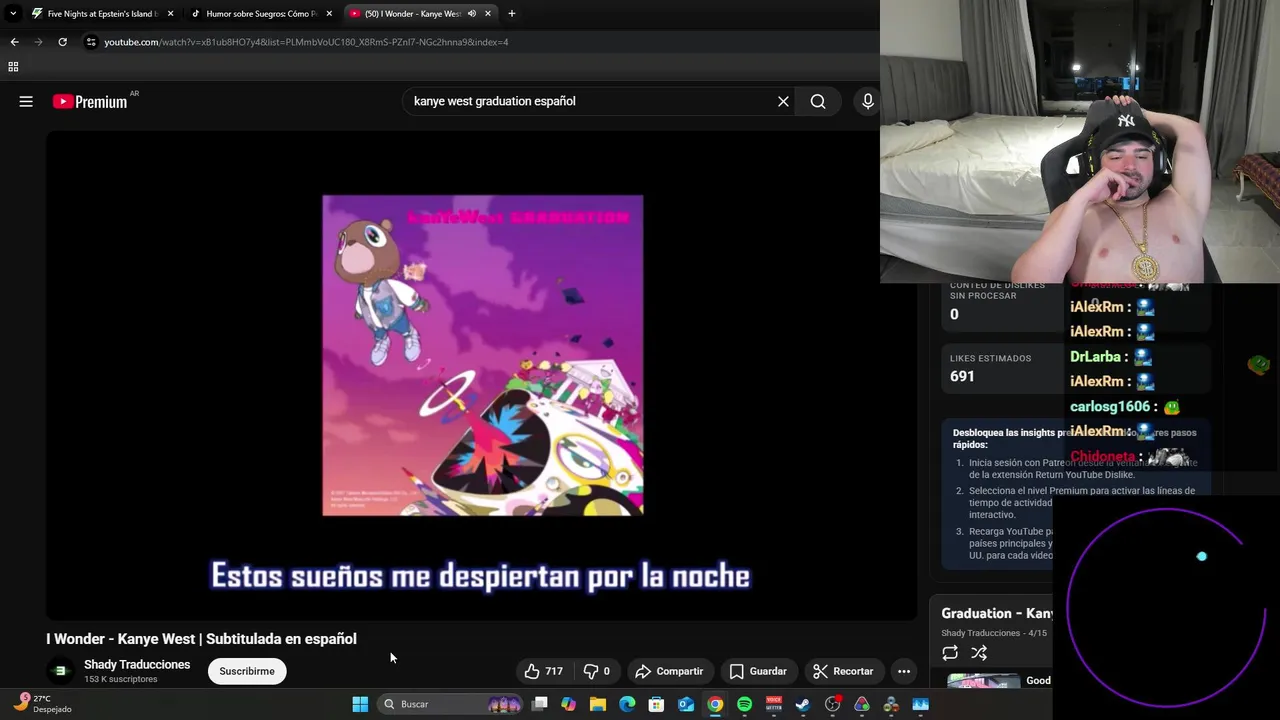Open the three-dot more actions menu
This screenshot has width=1280, height=720.
coord(904,671)
